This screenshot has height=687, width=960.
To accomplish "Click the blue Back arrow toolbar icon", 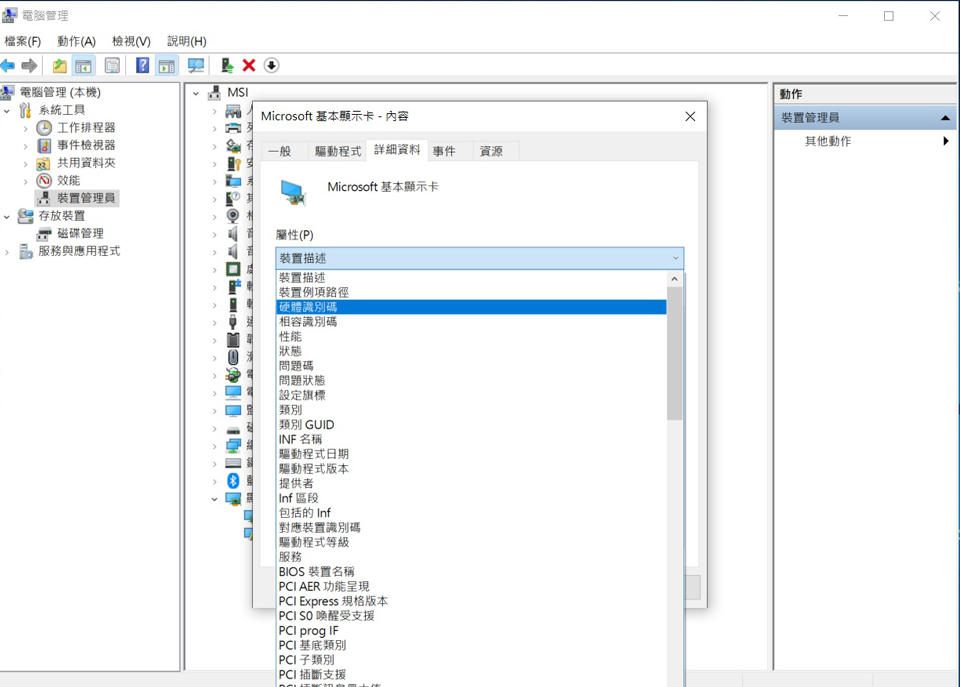I will [x=8, y=66].
